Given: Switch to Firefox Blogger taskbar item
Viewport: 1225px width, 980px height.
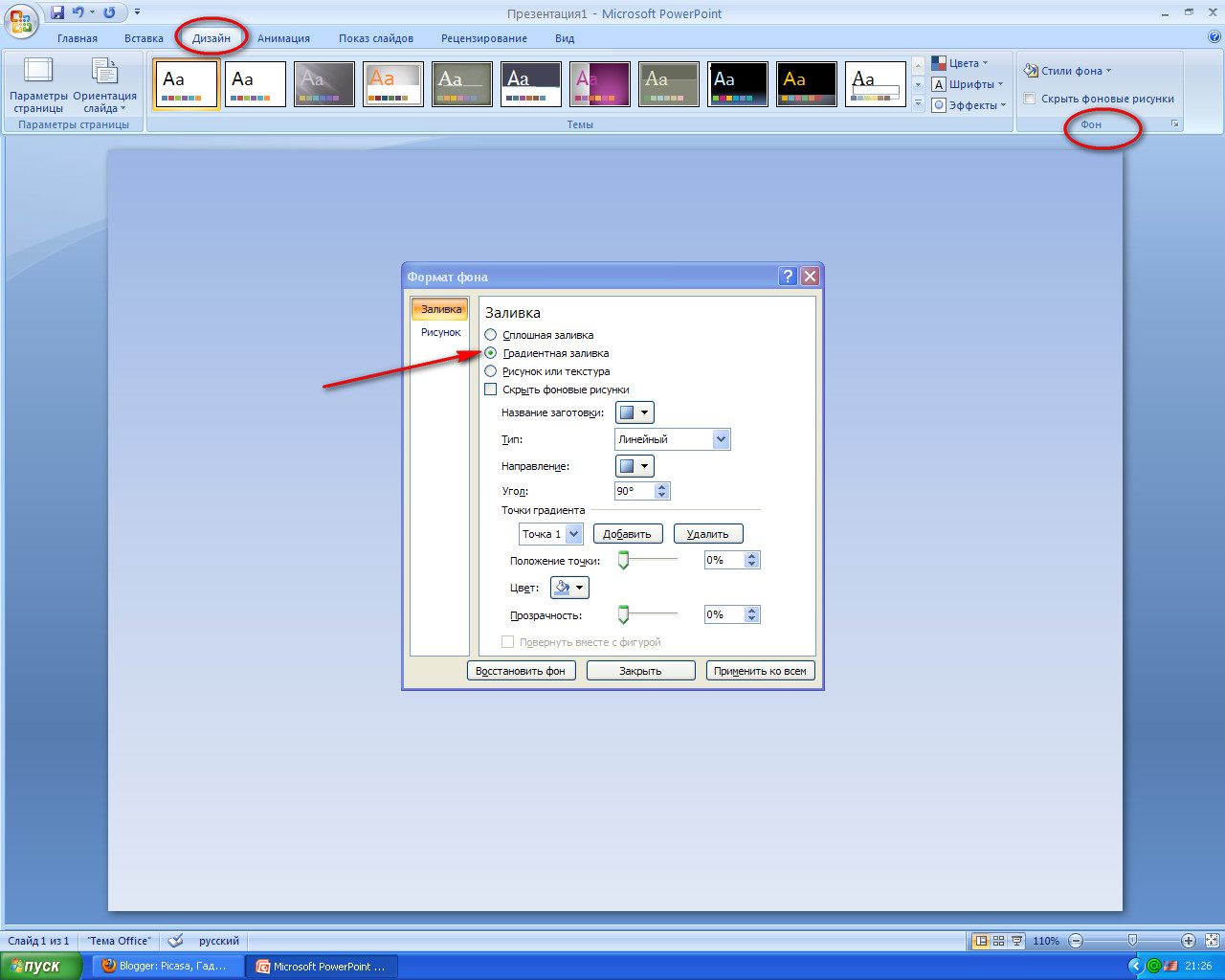Looking at the screenshot, I should coord(167,967).
